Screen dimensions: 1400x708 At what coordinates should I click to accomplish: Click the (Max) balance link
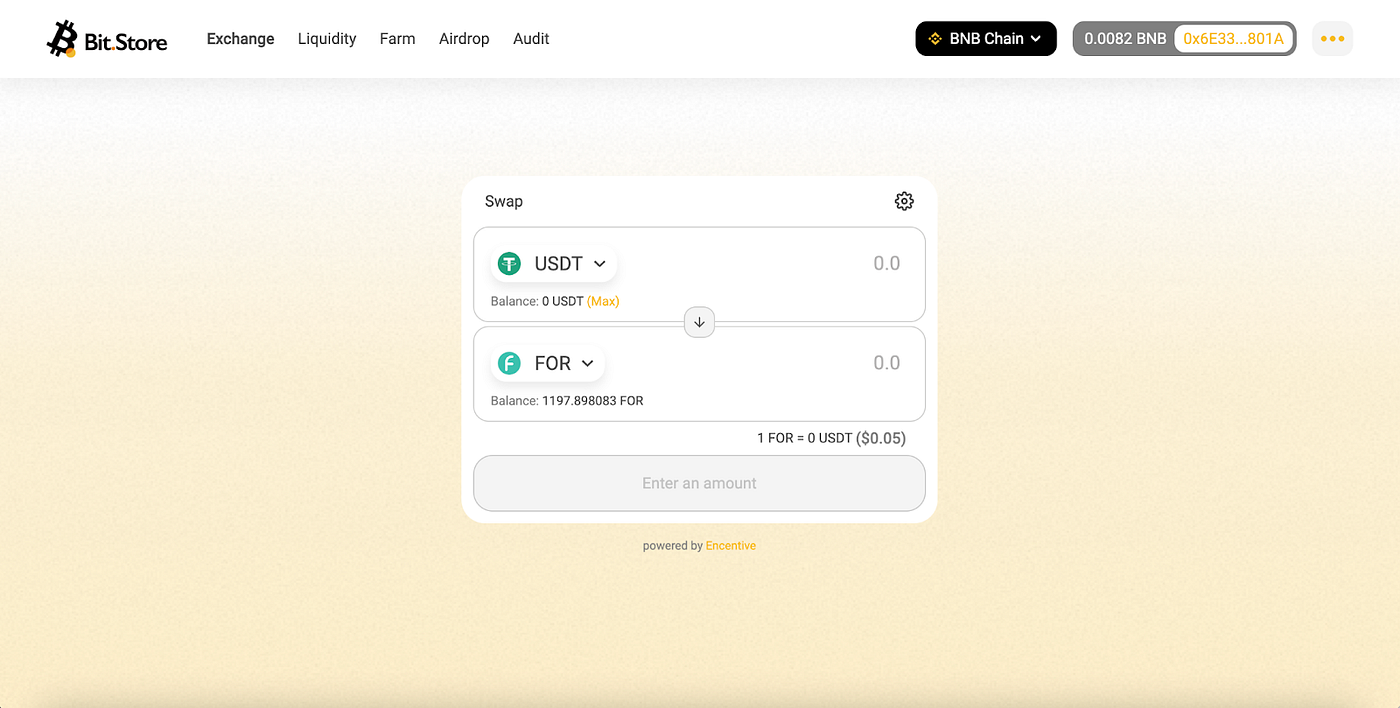603,301
